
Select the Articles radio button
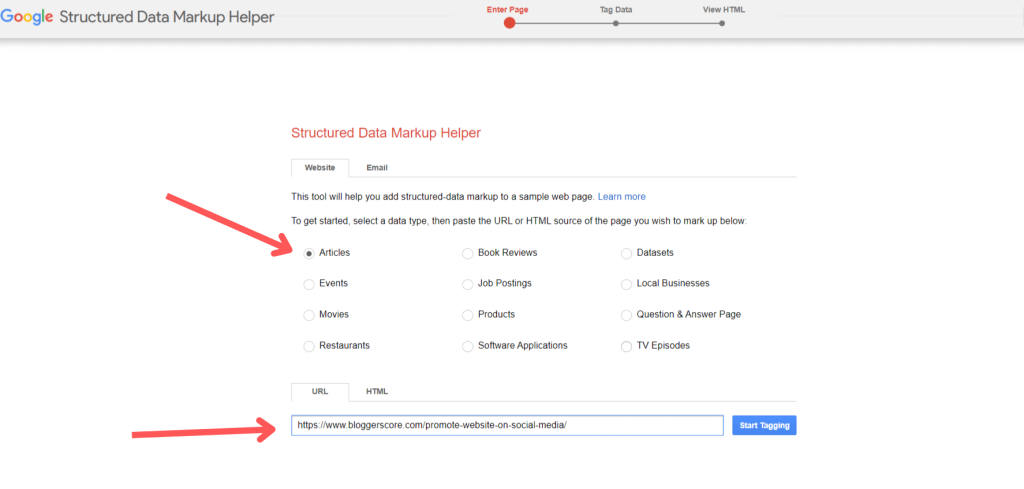pyautogui.click(x=309, y=253)
